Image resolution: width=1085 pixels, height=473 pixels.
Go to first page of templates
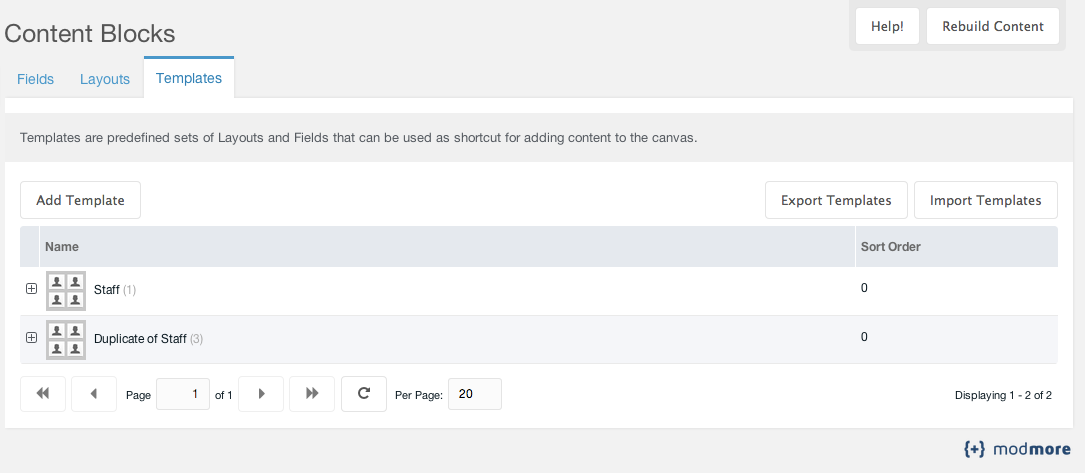click(43, 393)
